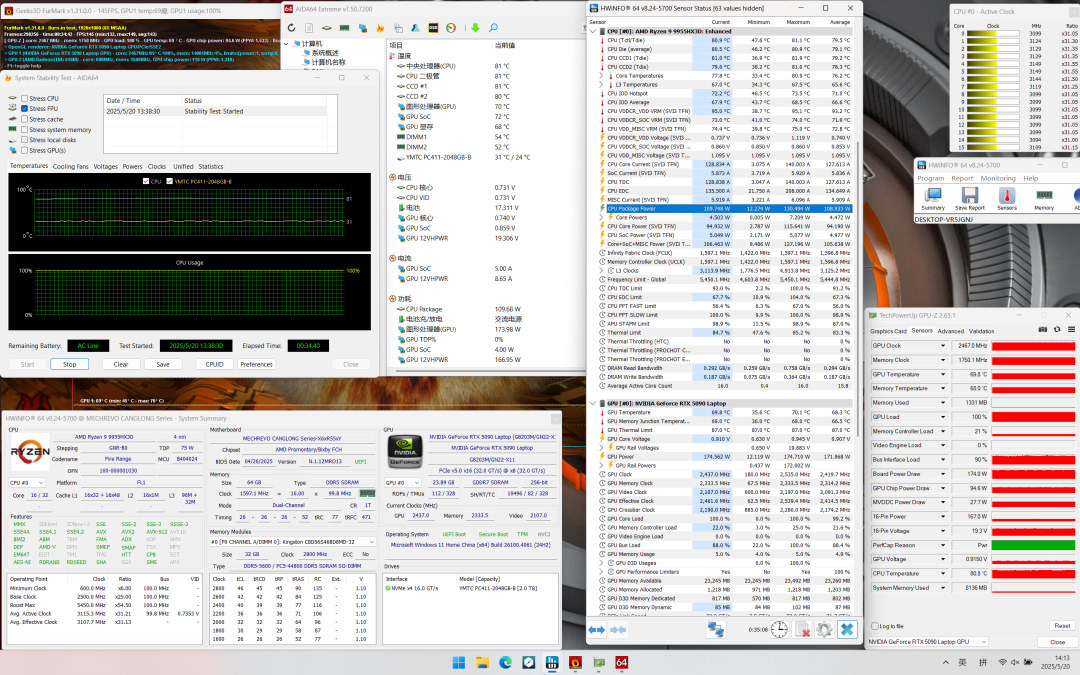Open File Explorer from the taskbar
Viewport: 1080px width, 675px height.
coord(482,663)
